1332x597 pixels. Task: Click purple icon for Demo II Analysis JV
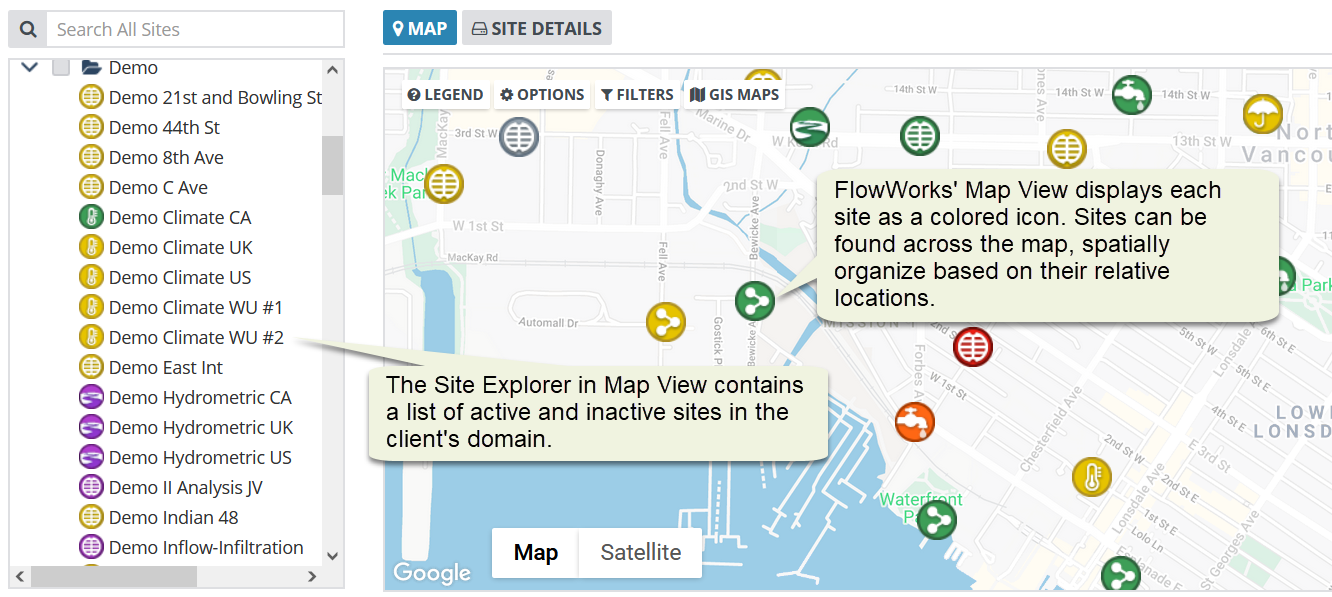[x=92, y=487]
